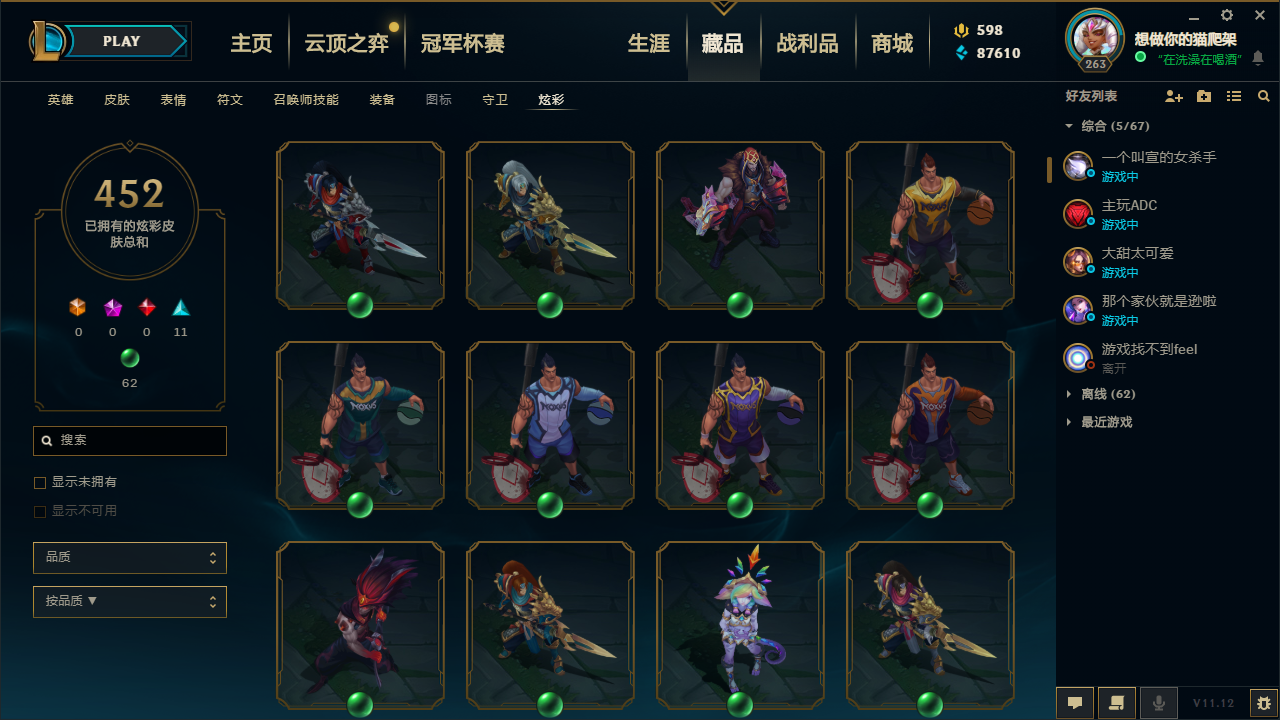The height and width of the screenshot is (720, 1280).
Task: Click the 搜索 search input field
Action: (x=130, y=441)
